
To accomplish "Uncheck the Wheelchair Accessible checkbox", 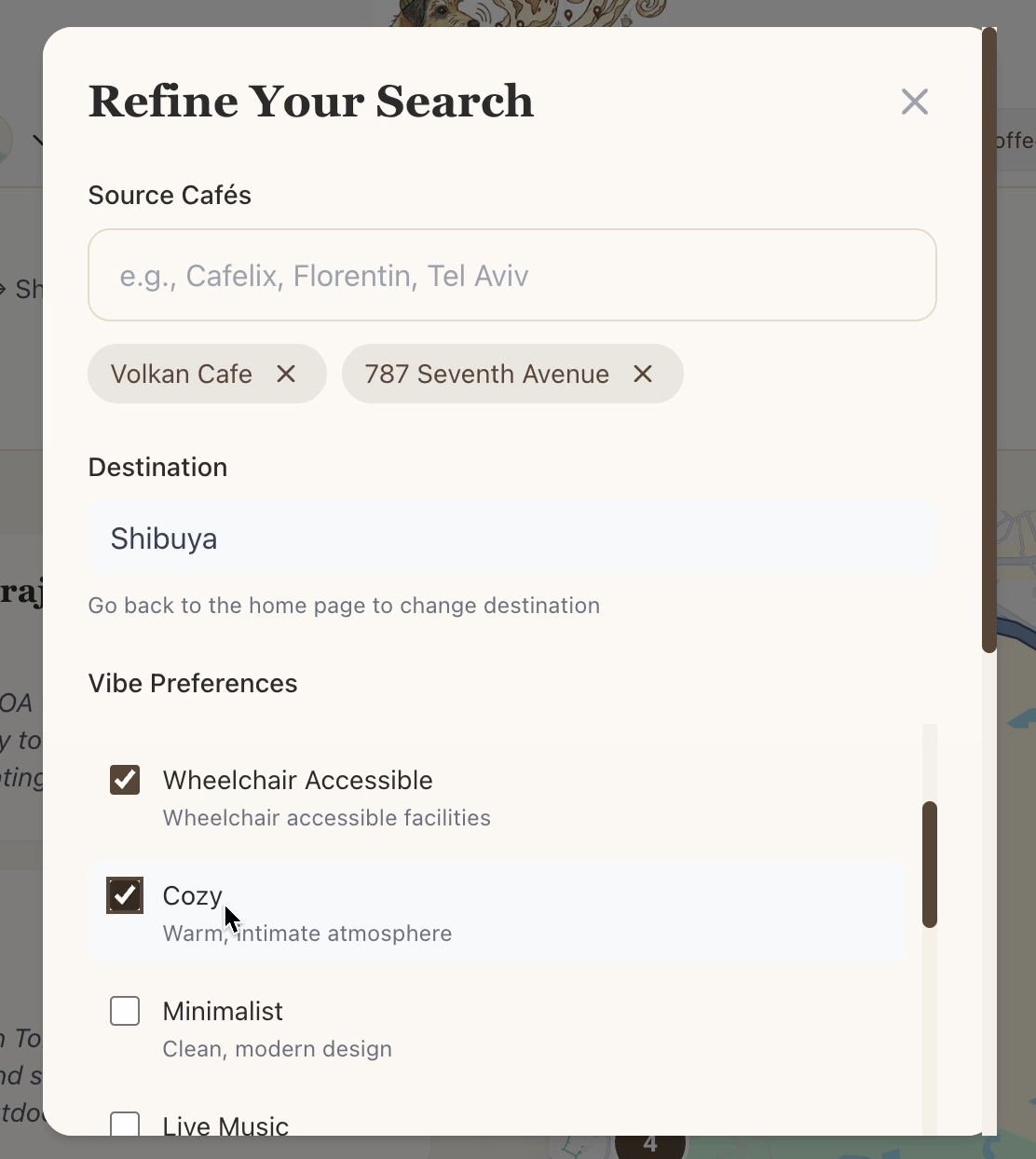I will click(125, 780).
